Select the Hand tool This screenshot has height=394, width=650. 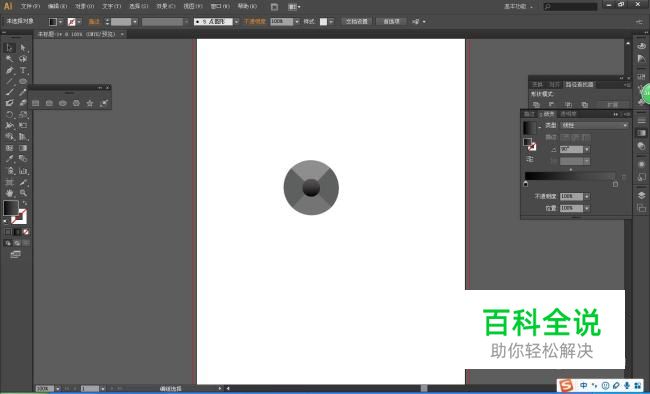10,193
